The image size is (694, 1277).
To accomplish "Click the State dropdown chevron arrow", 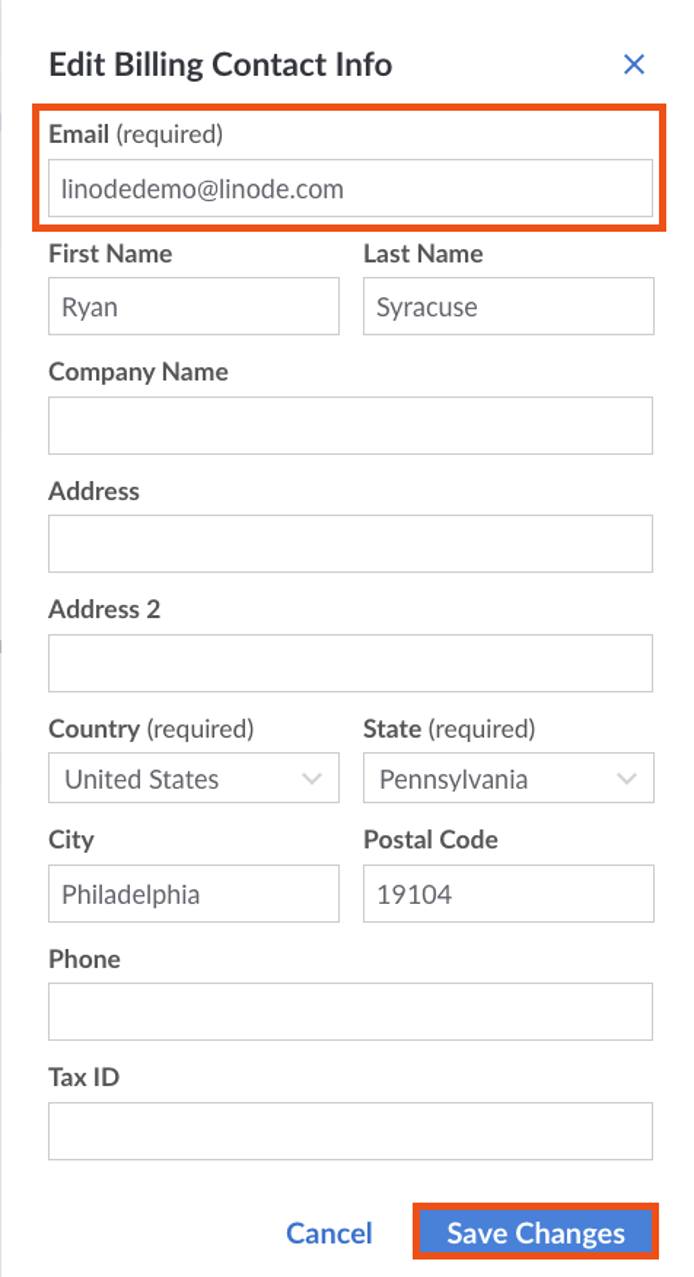I will point(627,779).
